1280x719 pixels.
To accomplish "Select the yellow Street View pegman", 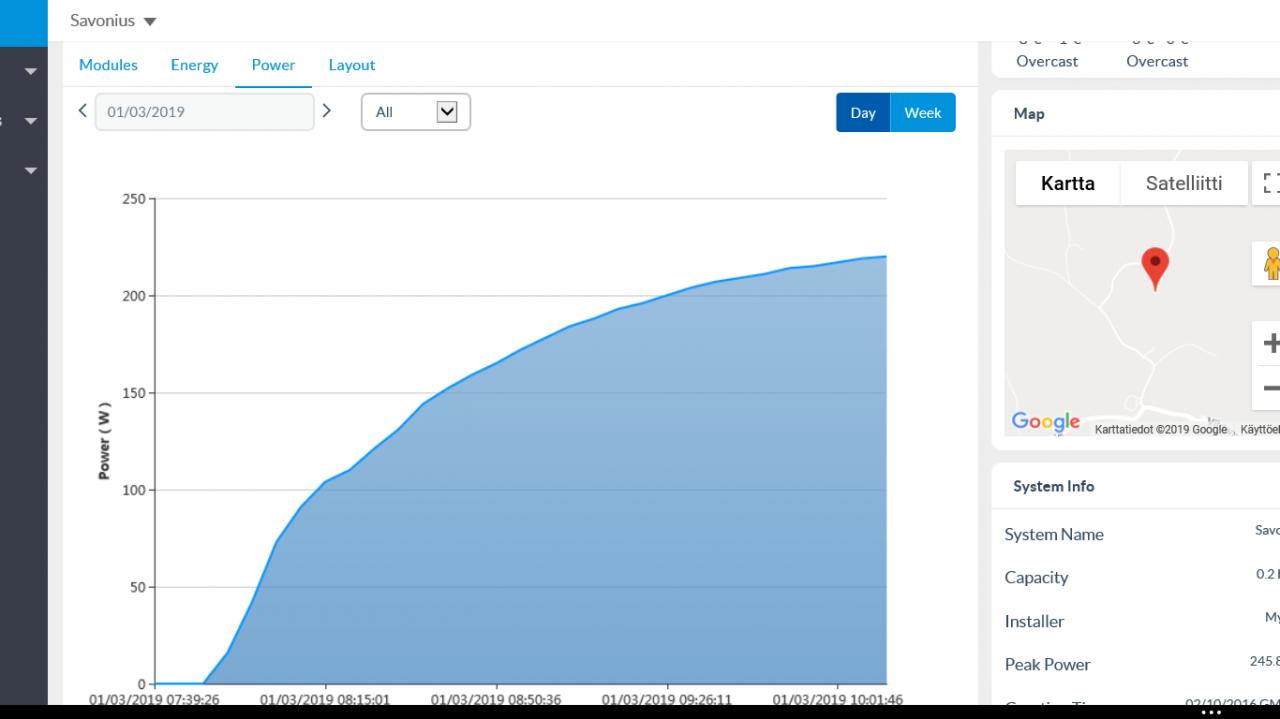I will [x=1270, y=264].
